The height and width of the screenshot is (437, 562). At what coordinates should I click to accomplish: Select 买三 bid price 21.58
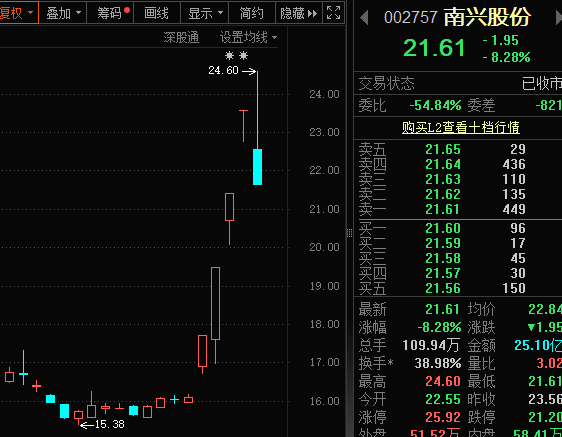pyautogui.click(x=443, y=258)
